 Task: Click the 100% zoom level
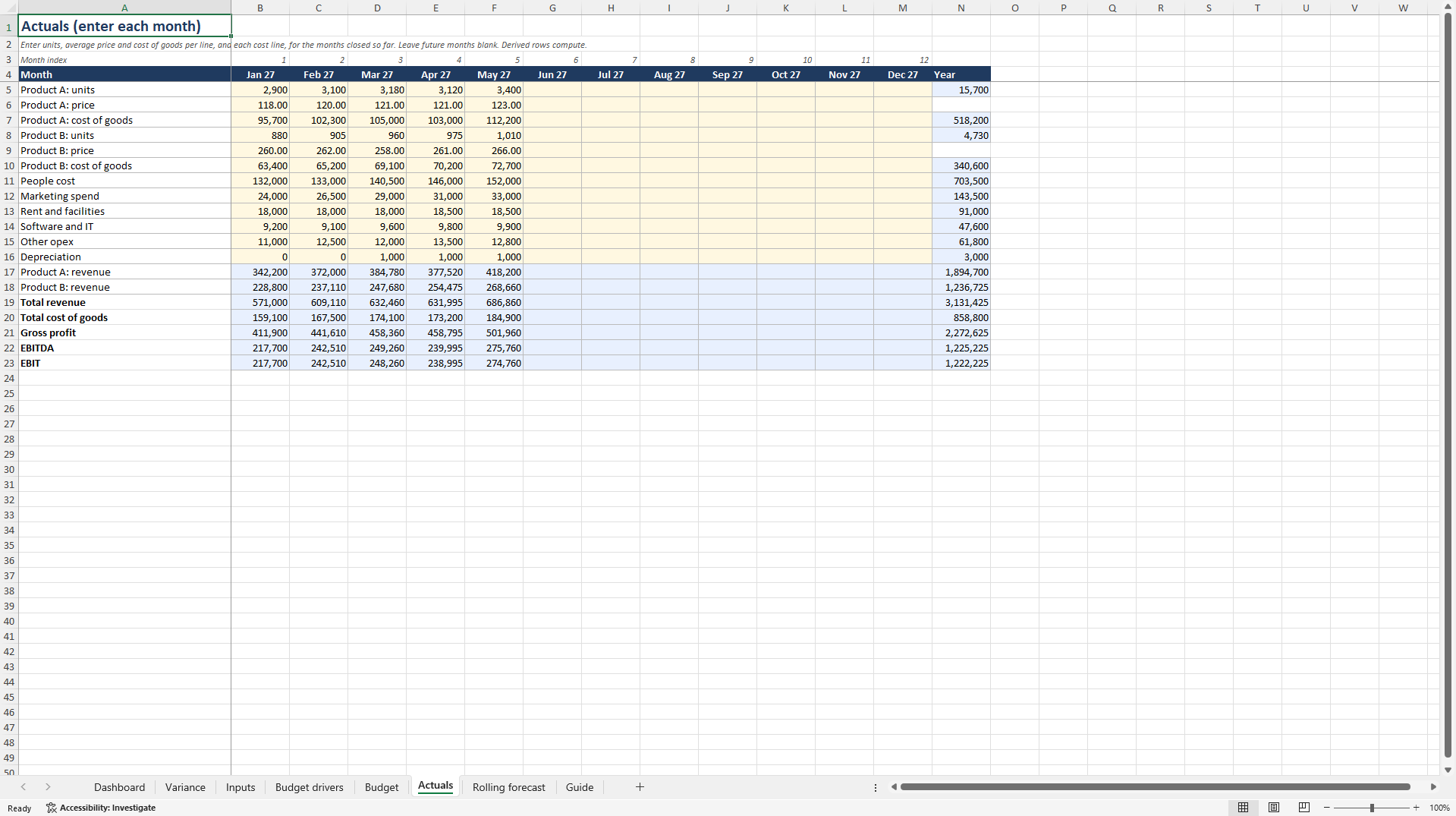1439,808
